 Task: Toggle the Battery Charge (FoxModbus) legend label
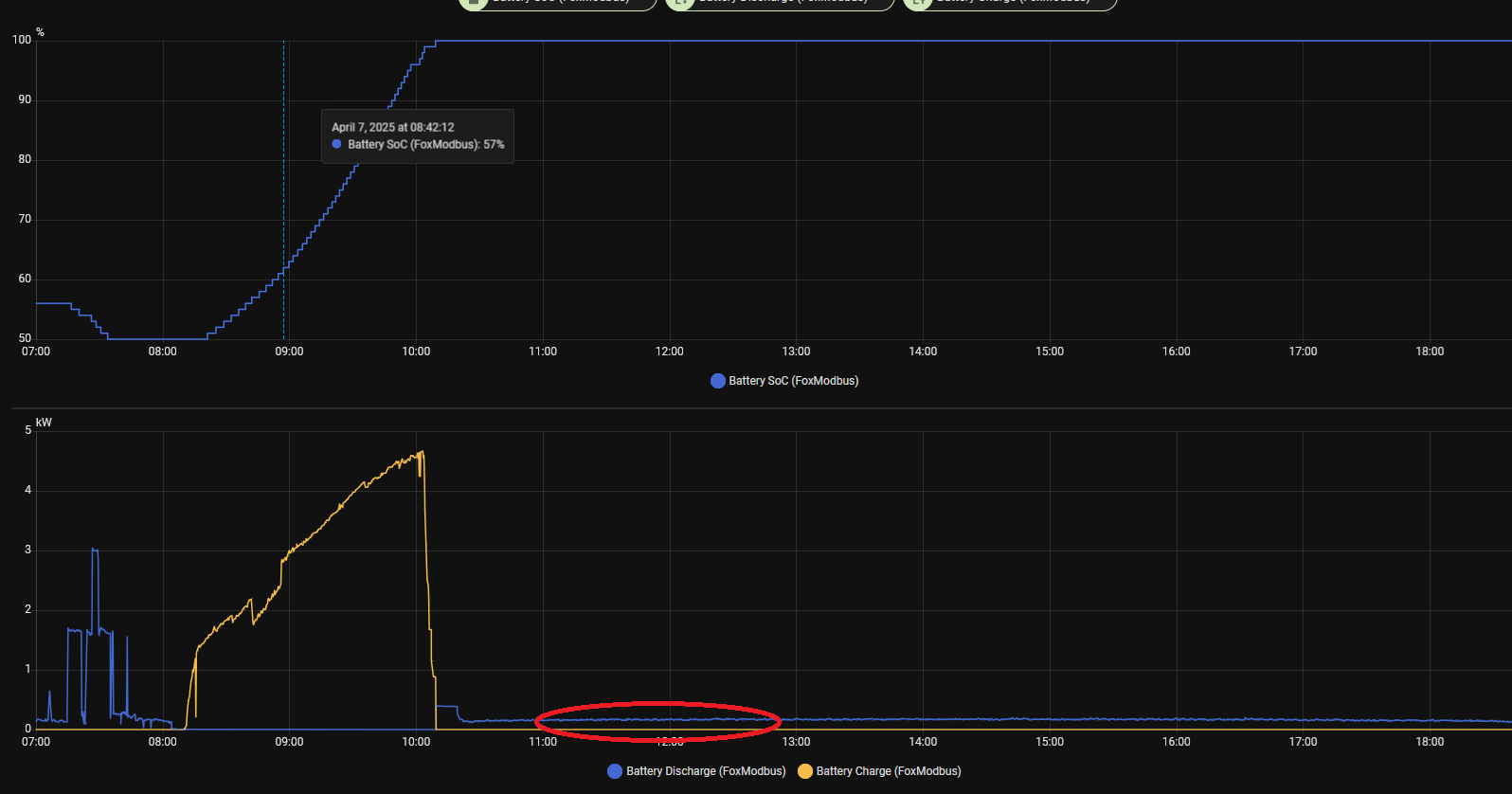[888, 771]
